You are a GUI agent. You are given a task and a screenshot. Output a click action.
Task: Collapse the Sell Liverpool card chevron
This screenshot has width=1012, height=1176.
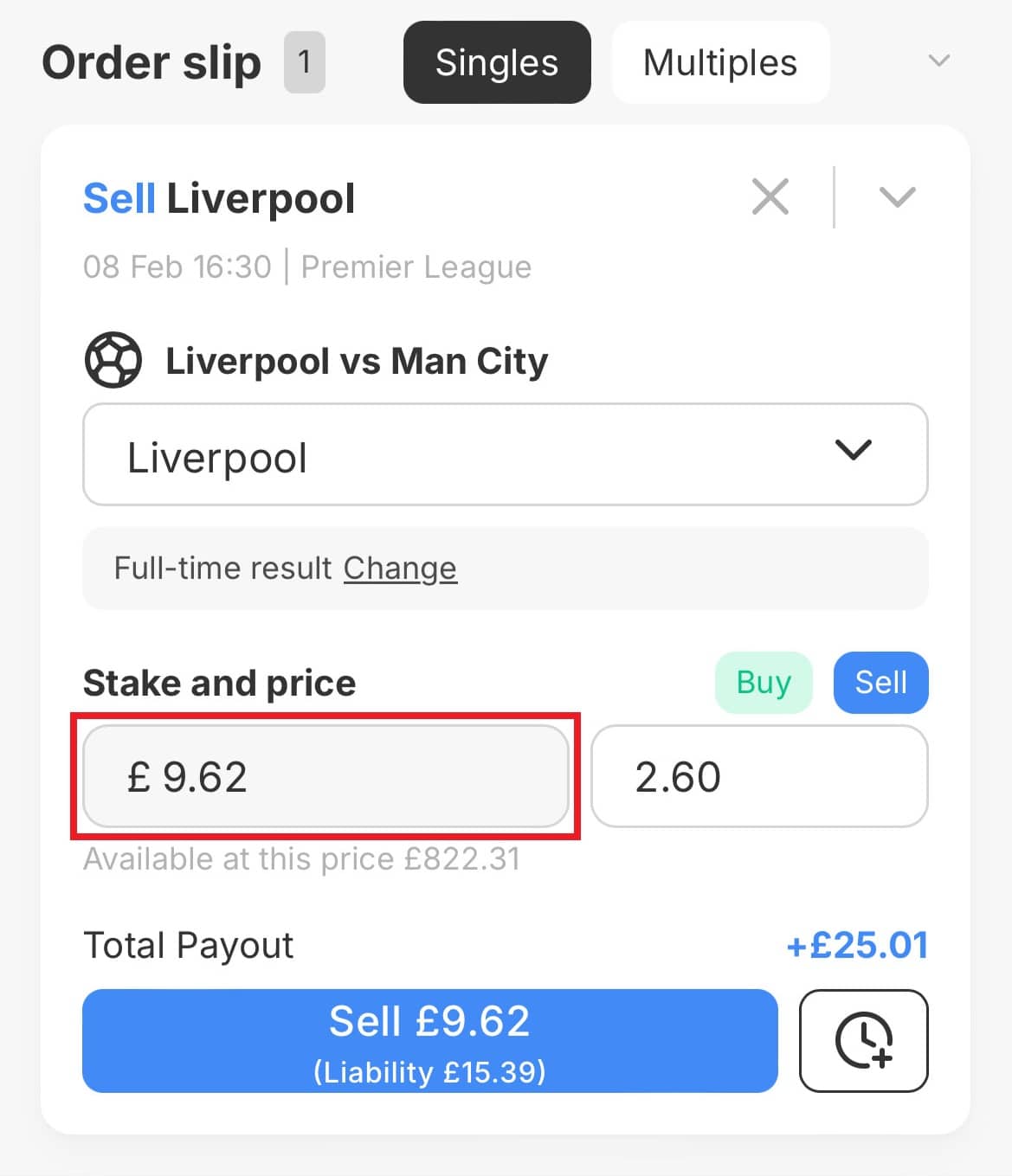tap(897, 197)
